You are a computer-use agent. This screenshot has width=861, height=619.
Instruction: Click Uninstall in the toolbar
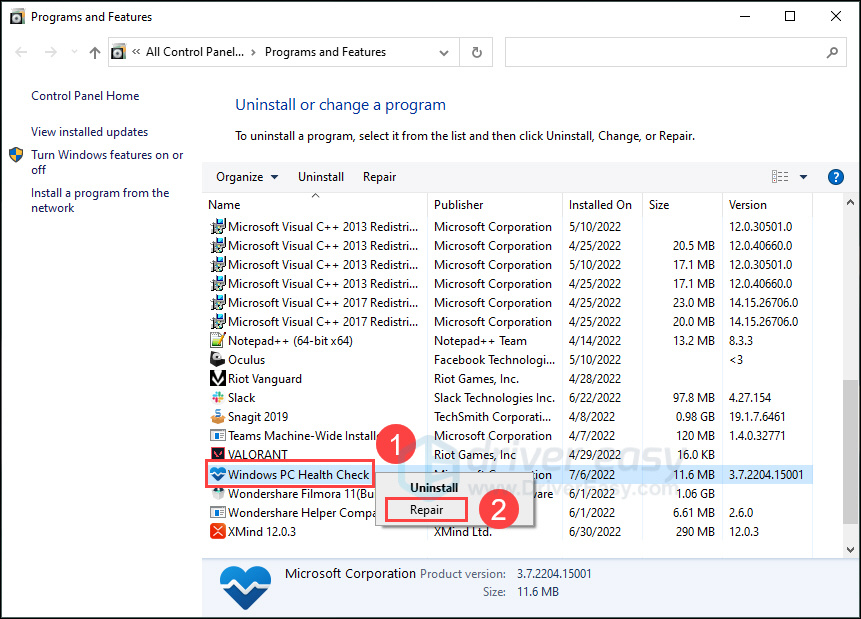[x=321, y=177]
